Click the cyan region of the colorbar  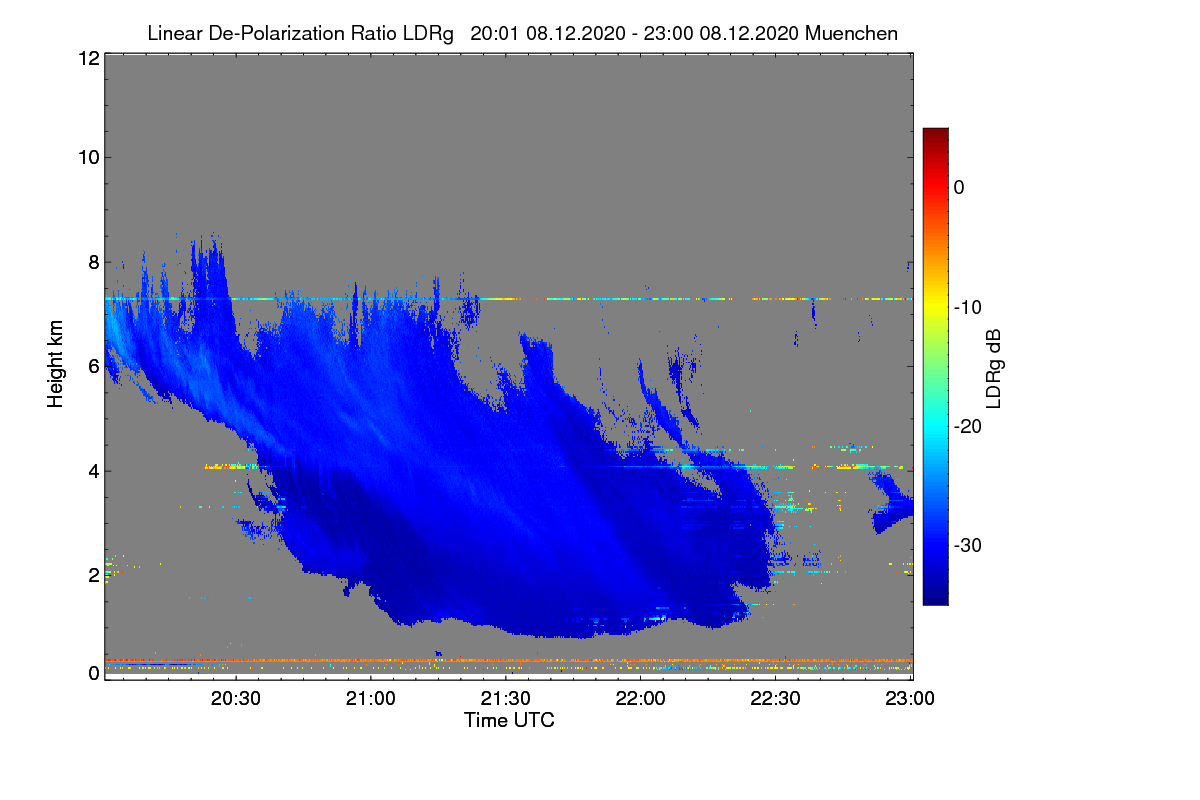935,426
